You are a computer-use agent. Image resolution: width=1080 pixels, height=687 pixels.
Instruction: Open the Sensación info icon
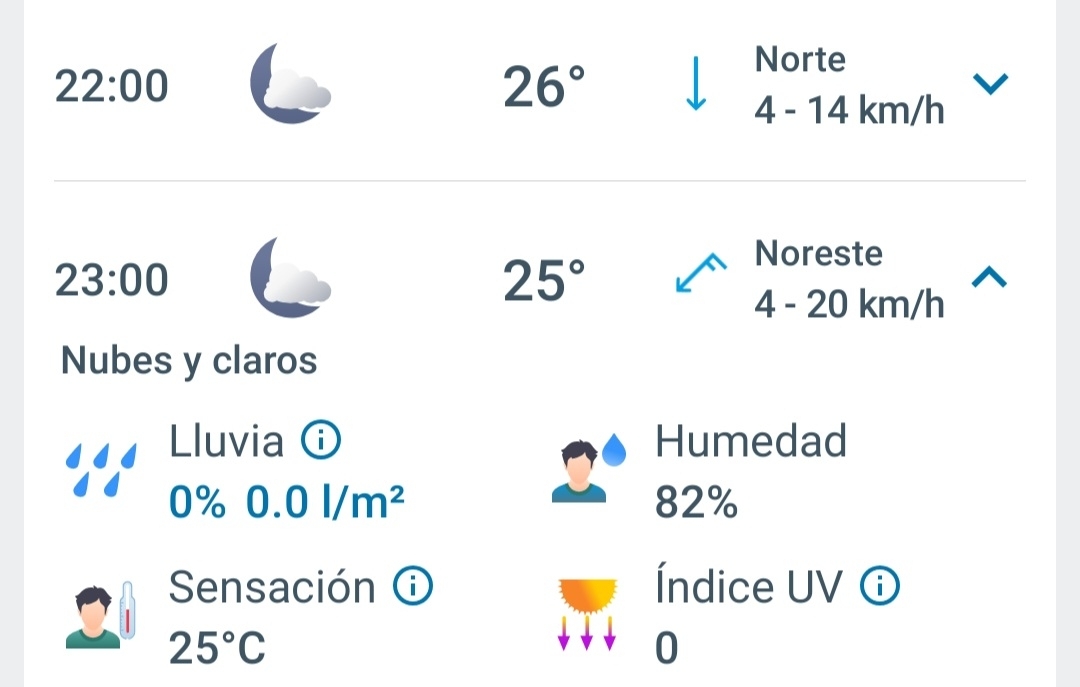(x=412, y=587)
